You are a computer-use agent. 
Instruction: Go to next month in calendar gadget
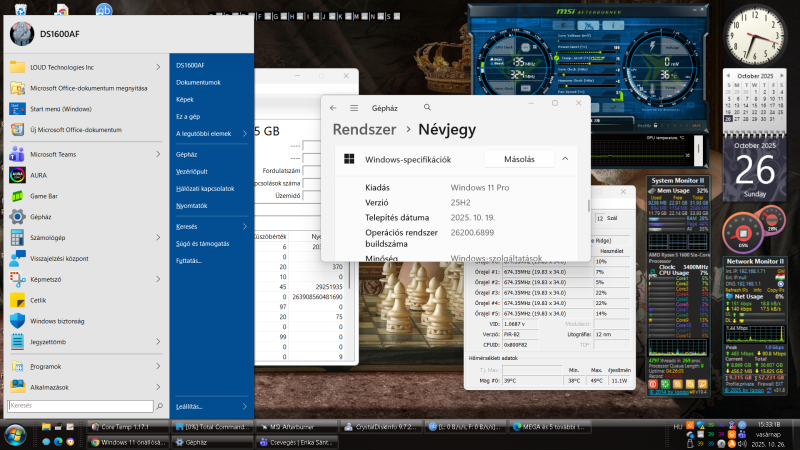782,76
